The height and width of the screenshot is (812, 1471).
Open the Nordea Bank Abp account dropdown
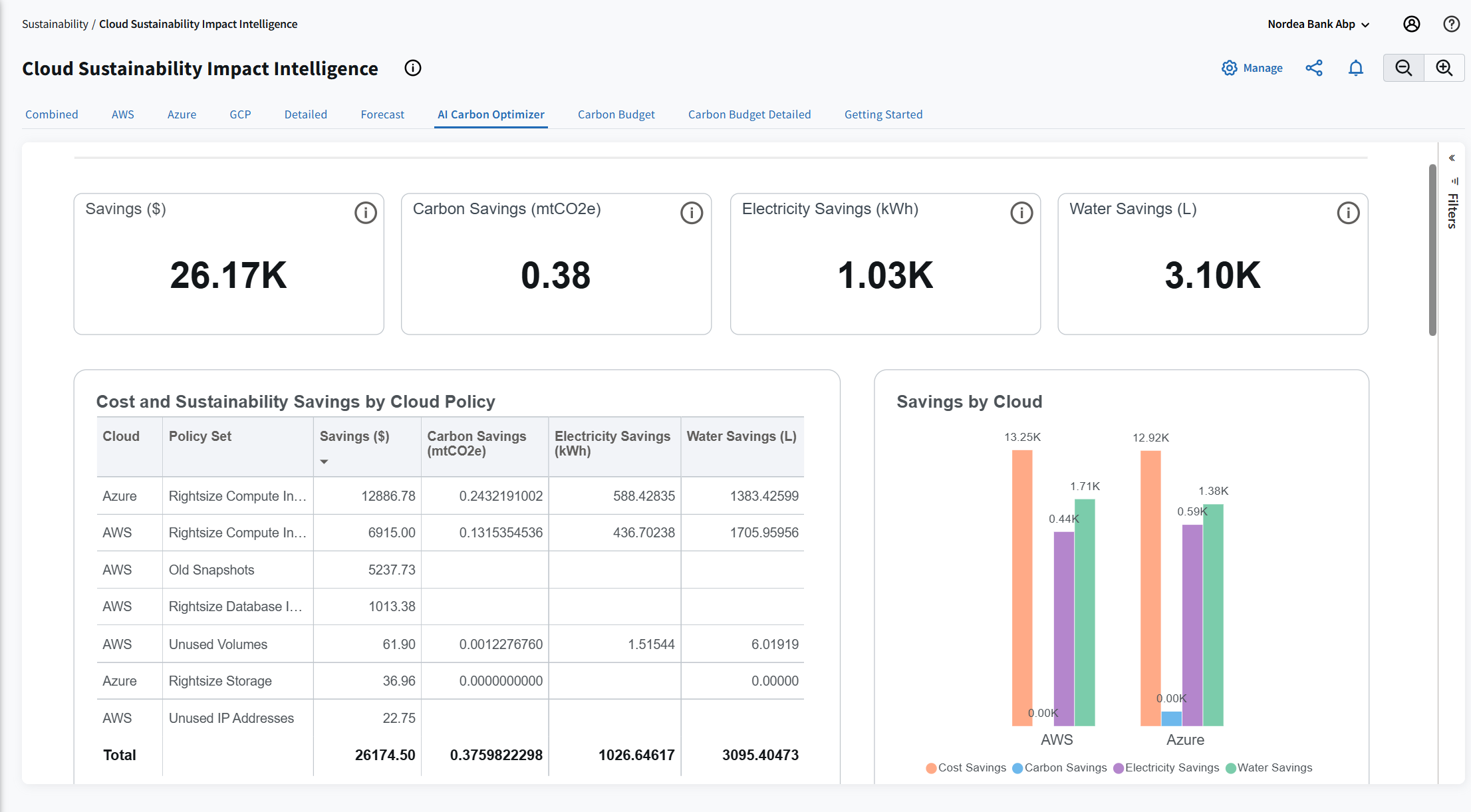pos(1318,24)
